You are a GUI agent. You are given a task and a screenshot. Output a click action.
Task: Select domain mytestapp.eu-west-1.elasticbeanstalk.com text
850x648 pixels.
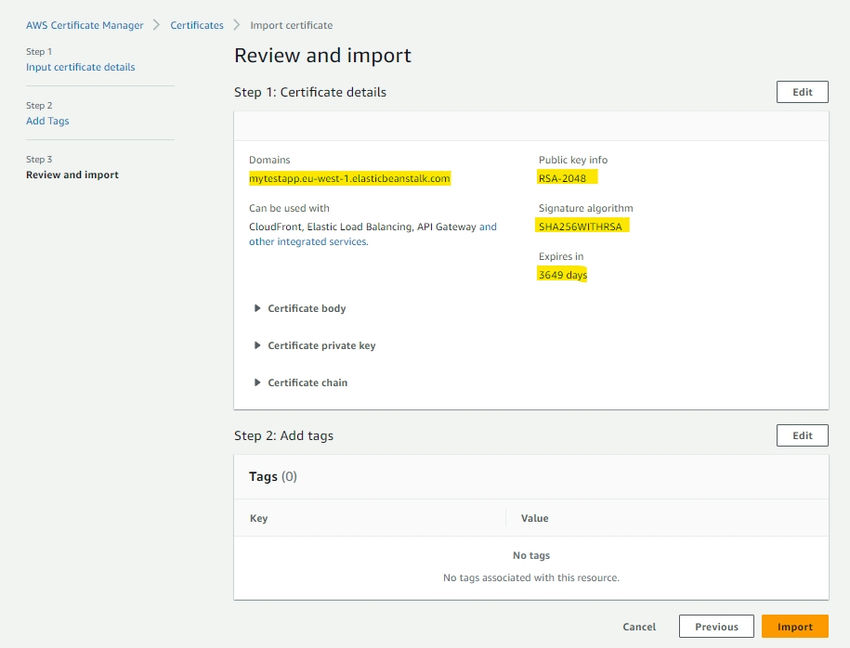click(x=350, y=178)
